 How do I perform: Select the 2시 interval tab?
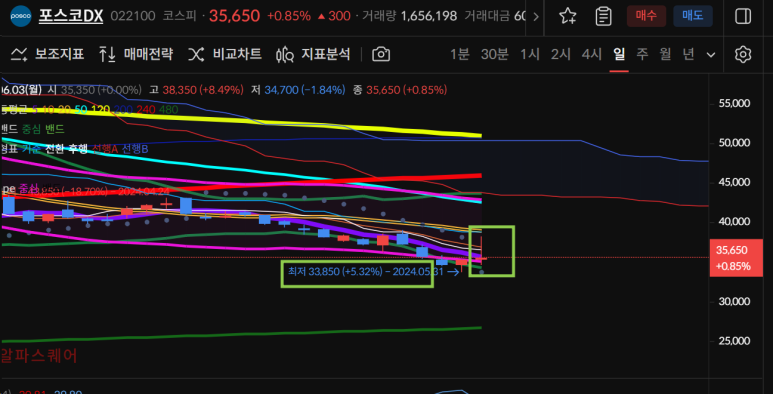click(561, 54)
